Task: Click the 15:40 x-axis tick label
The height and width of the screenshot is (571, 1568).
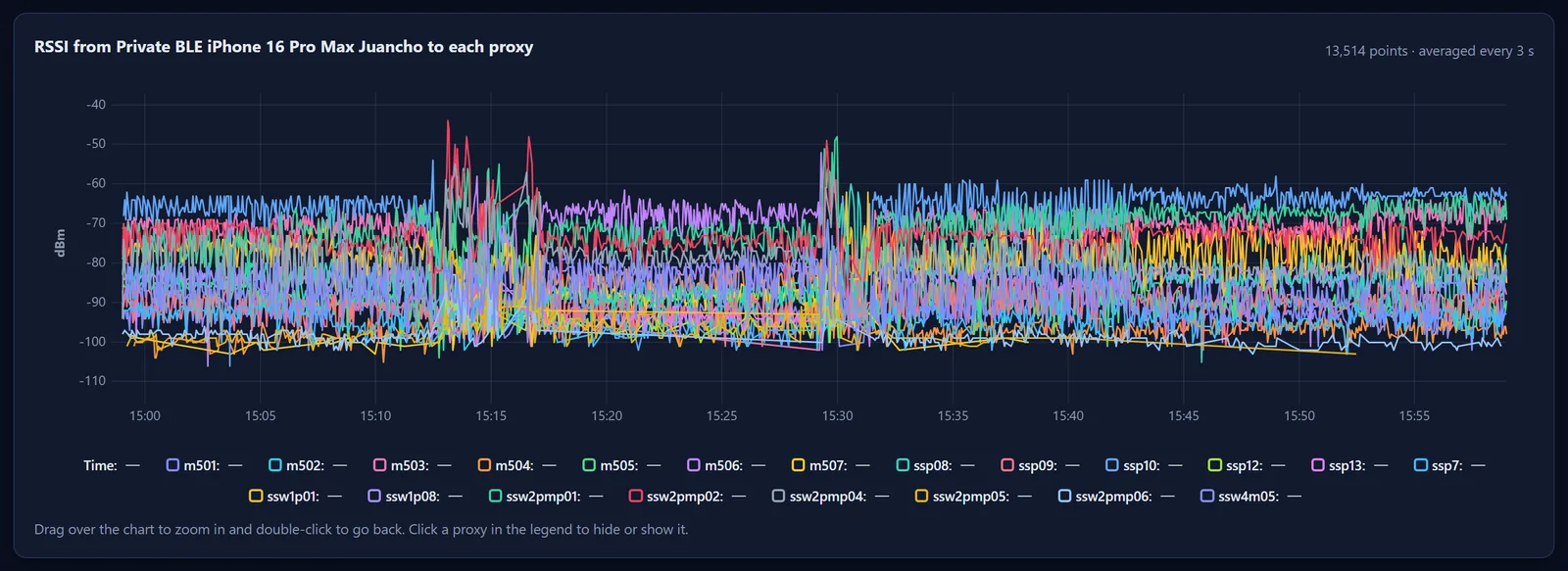Action: pos(1068,416)
